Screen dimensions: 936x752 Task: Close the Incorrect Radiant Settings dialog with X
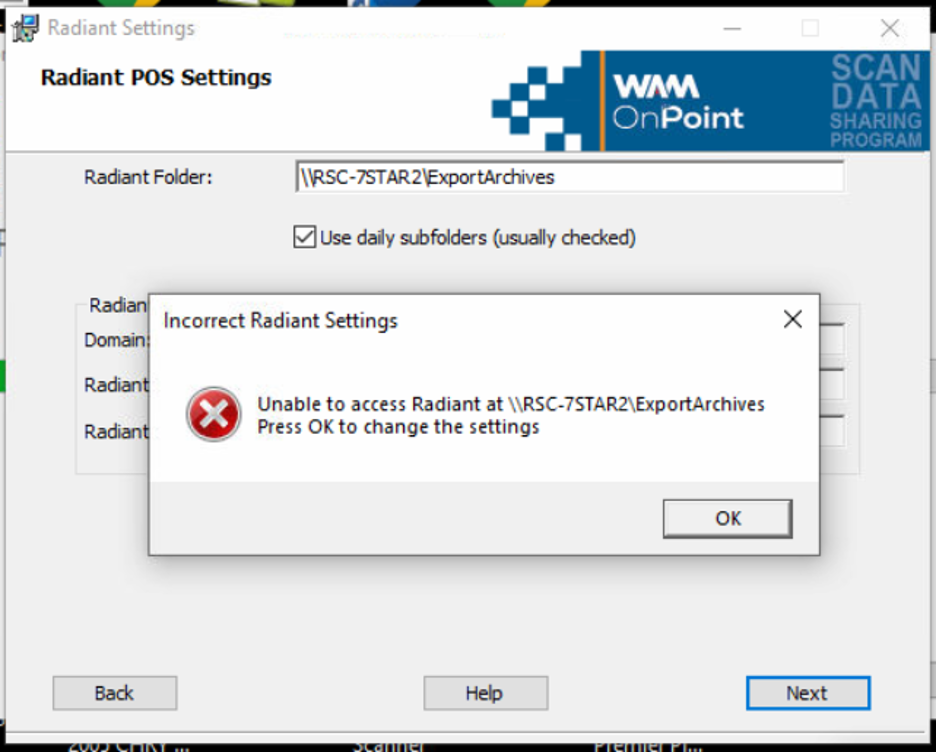click(793, 319)
